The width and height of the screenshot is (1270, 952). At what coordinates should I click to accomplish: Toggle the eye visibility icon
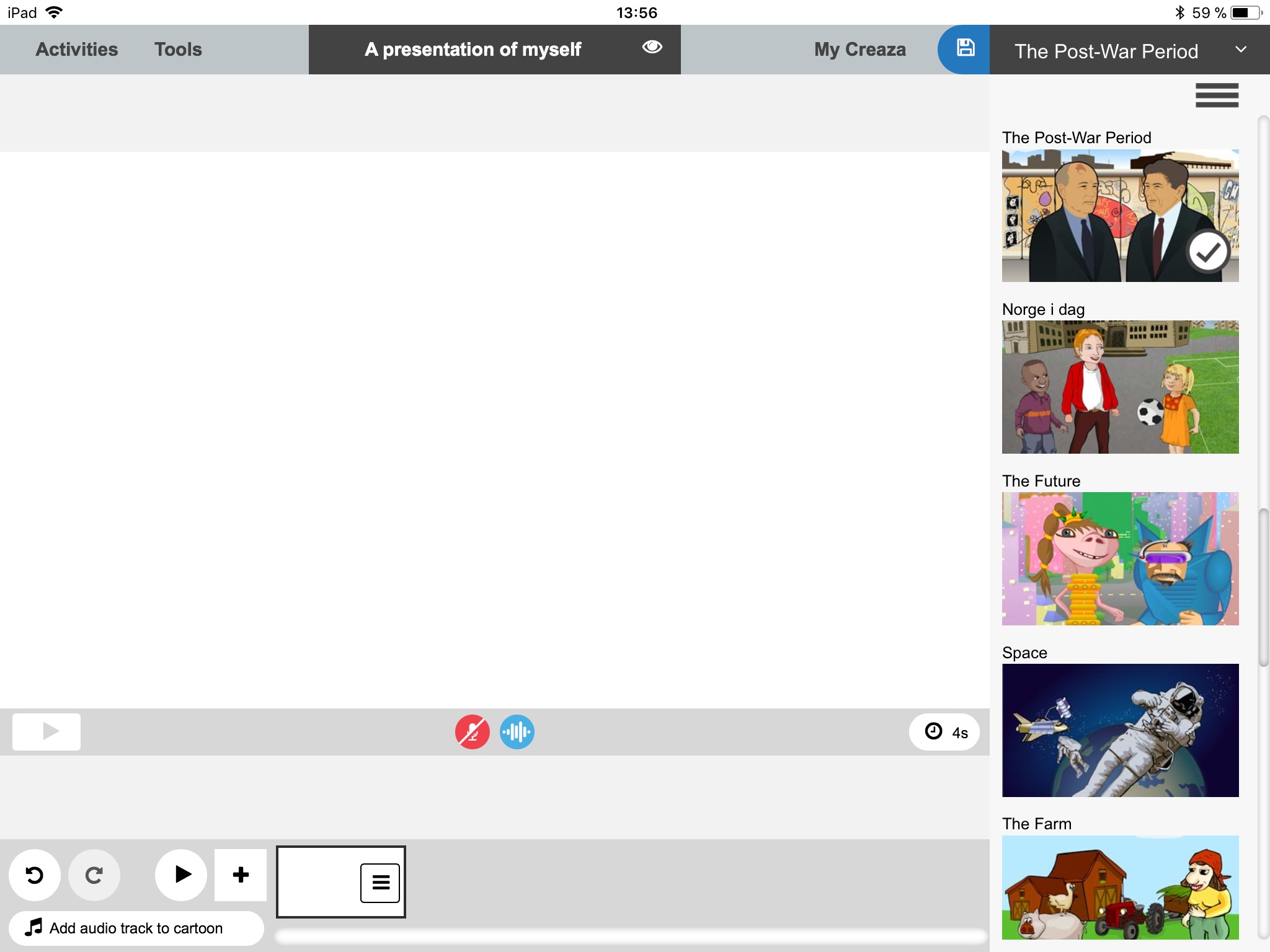click(651, 48)
